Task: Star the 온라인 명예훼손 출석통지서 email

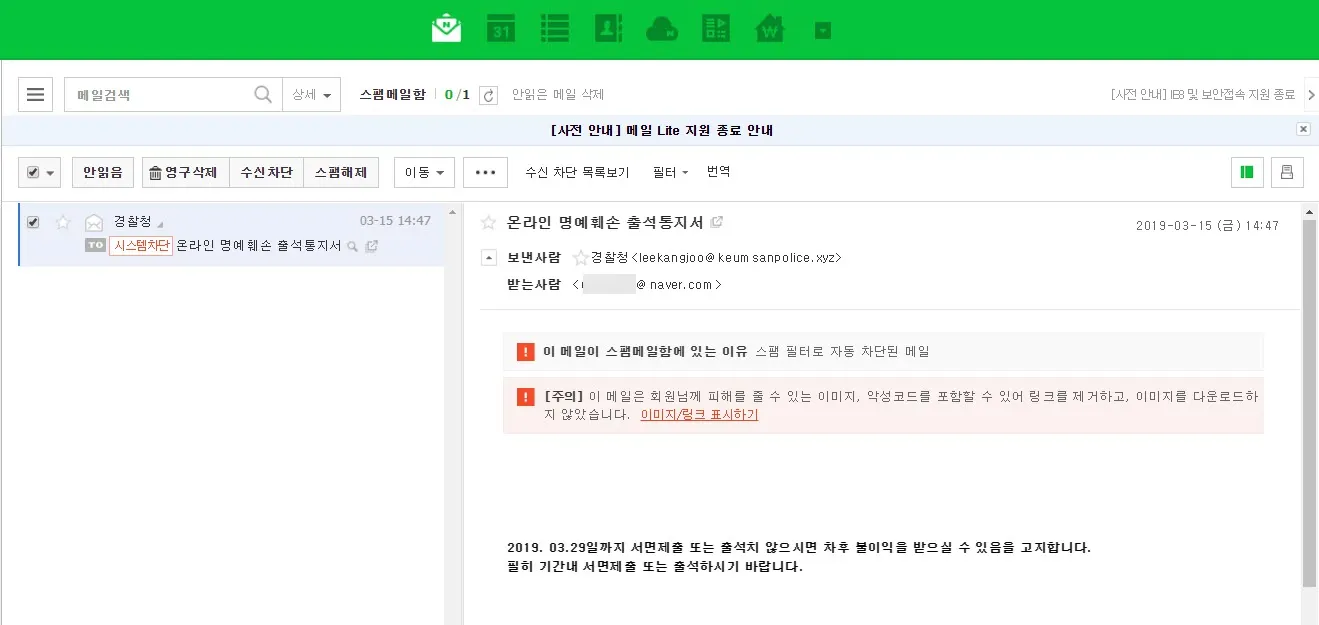Action: (489, 222)
